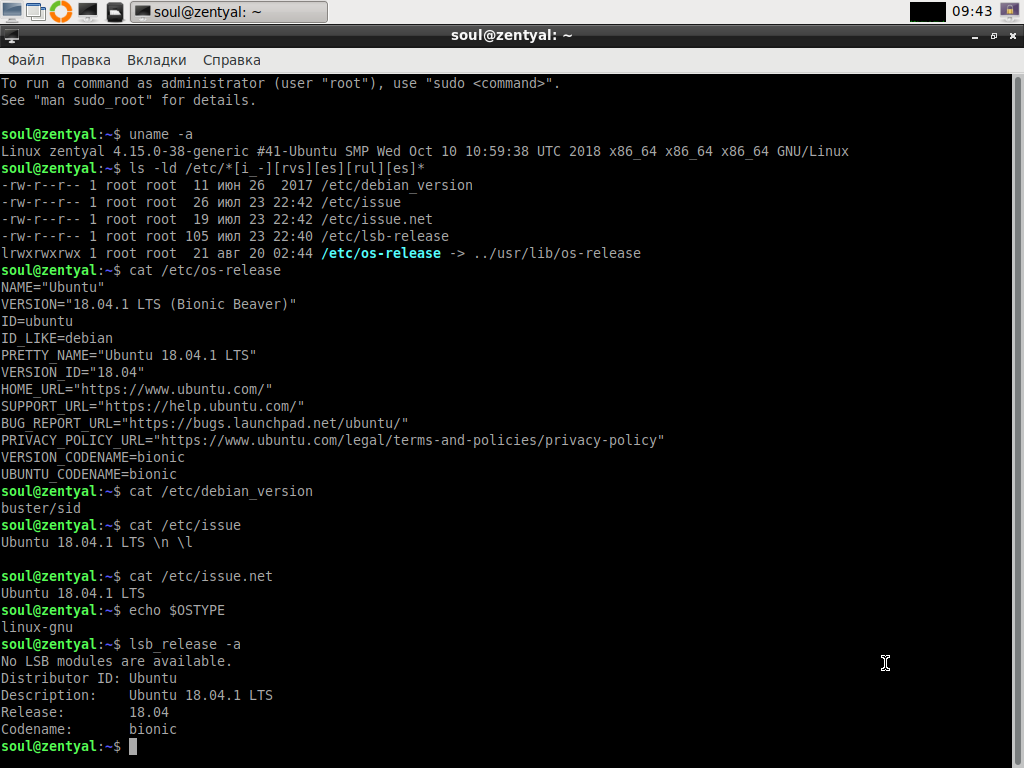Open the file manager panel icon

coord(114,11)
